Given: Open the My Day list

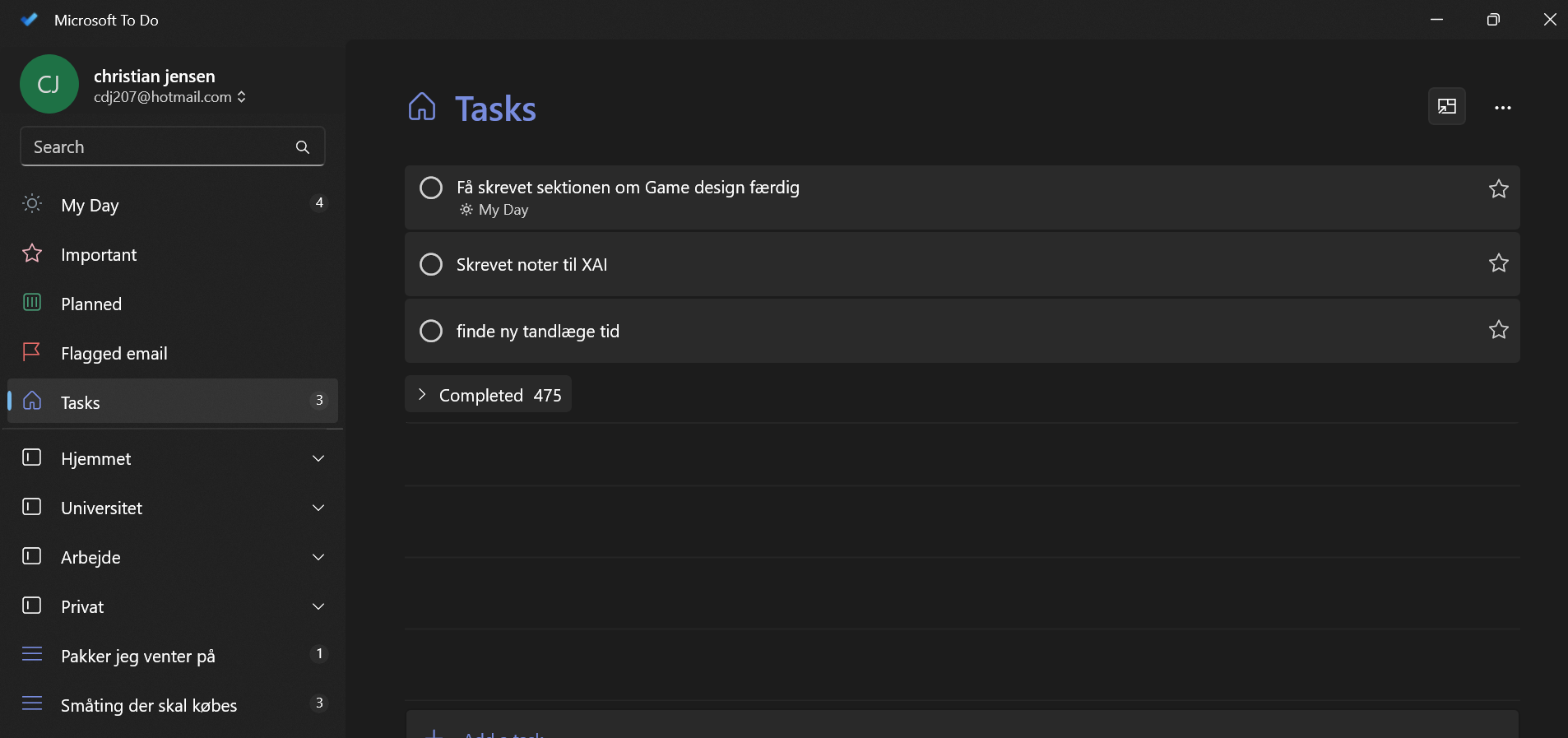Looking at the screenshot, I should [90, 205].
